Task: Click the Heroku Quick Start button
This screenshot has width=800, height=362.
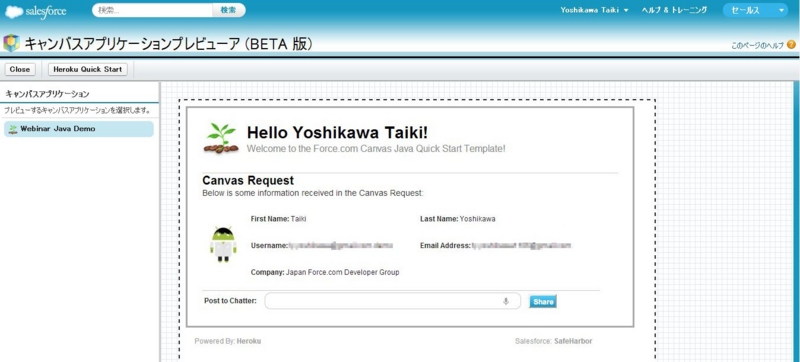Action: click(x=88, y=69)
